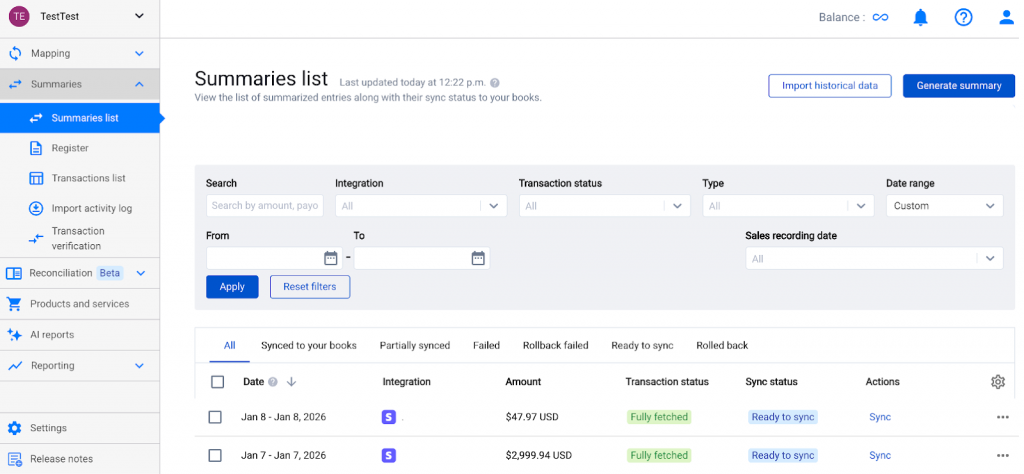Toggle the select-all header checkbox

(x=217, y=382)
